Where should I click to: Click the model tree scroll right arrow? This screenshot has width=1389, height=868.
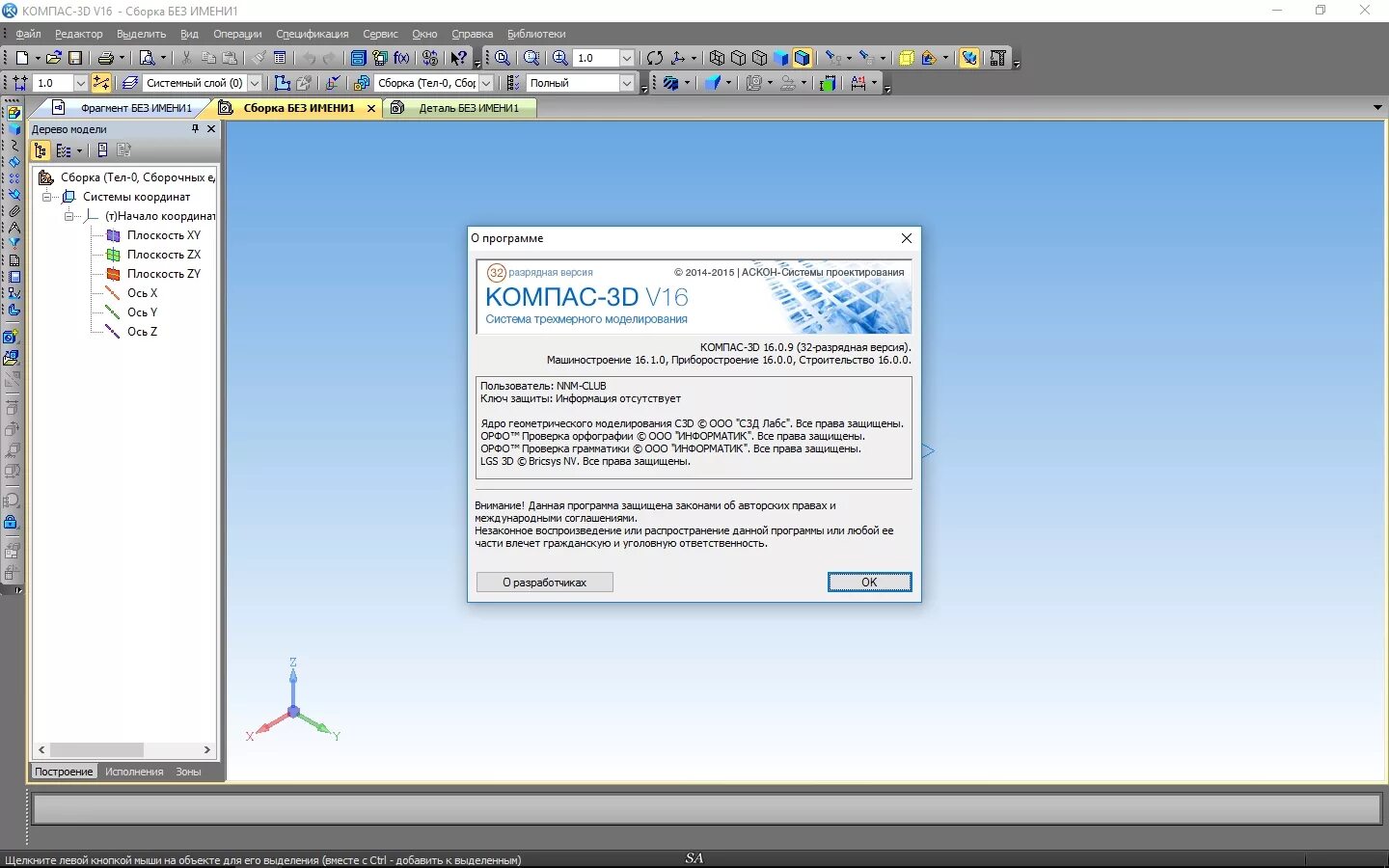pyautogui.click(x=206, y=749)
